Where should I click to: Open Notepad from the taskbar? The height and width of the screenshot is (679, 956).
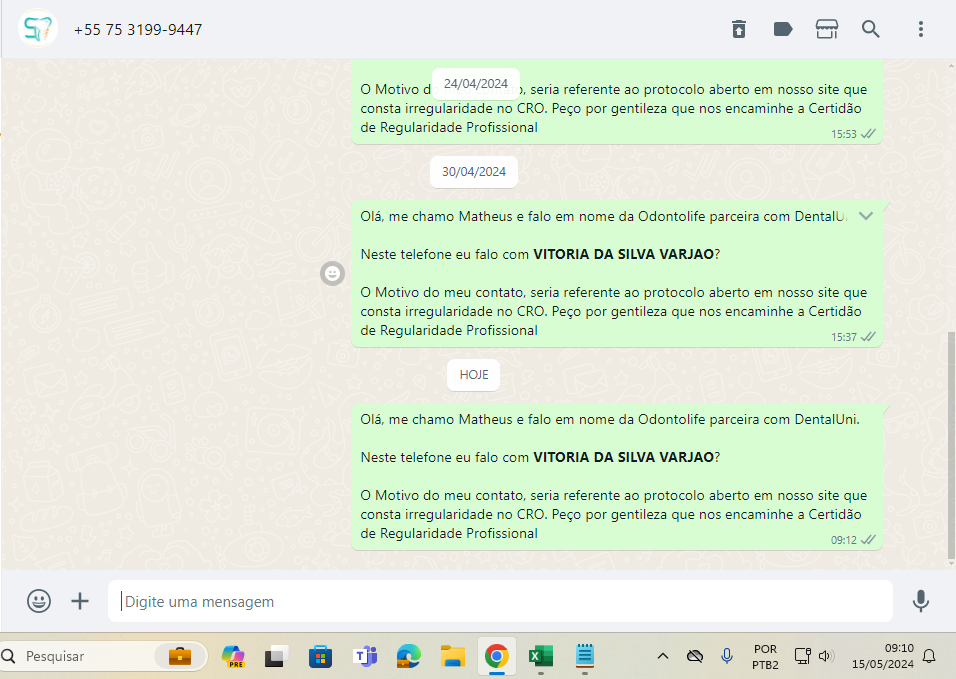[585, 656]
